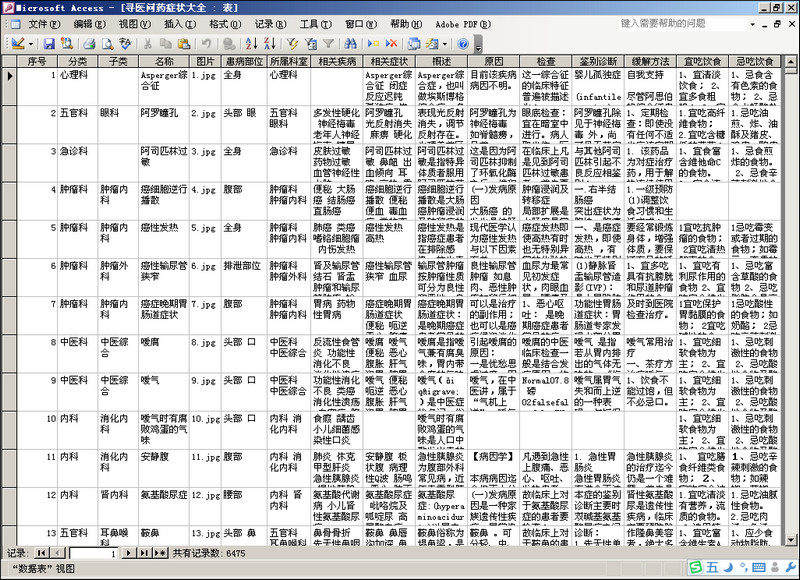This screenshot has width=800, height=580.
Task: Open Find with the binoculars icon
Action: 351,44
